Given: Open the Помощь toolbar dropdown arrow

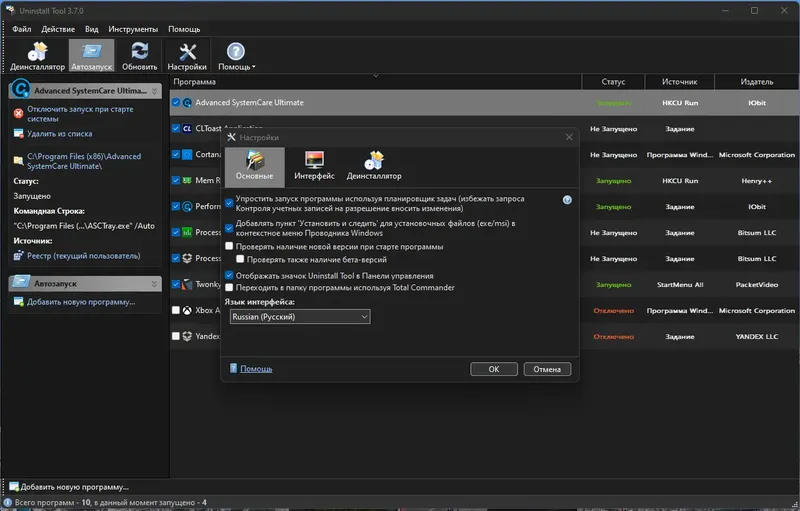Looking at the screenshot, I should pos(254,67).
